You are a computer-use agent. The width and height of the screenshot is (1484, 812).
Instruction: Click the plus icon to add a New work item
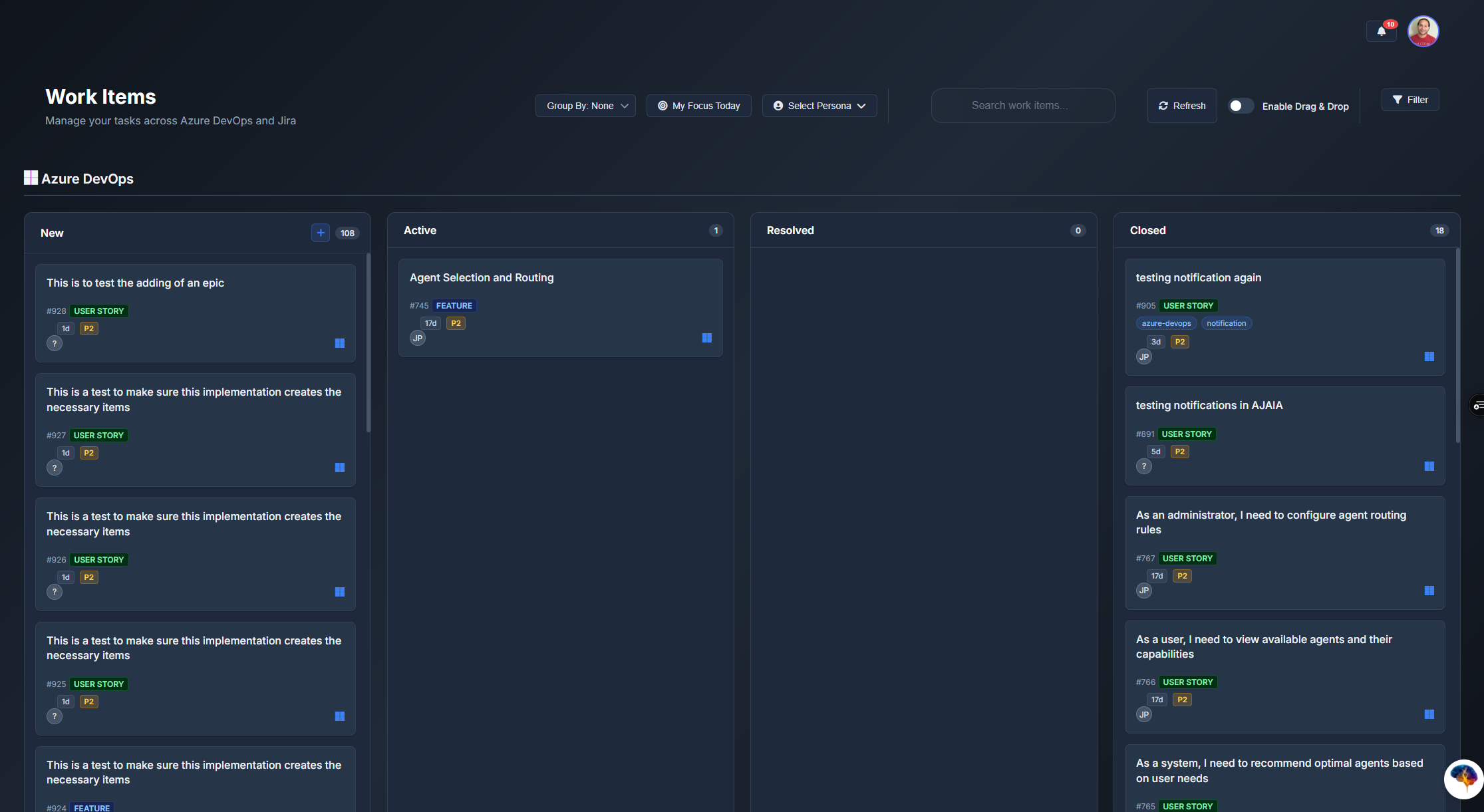click(321, 233)
